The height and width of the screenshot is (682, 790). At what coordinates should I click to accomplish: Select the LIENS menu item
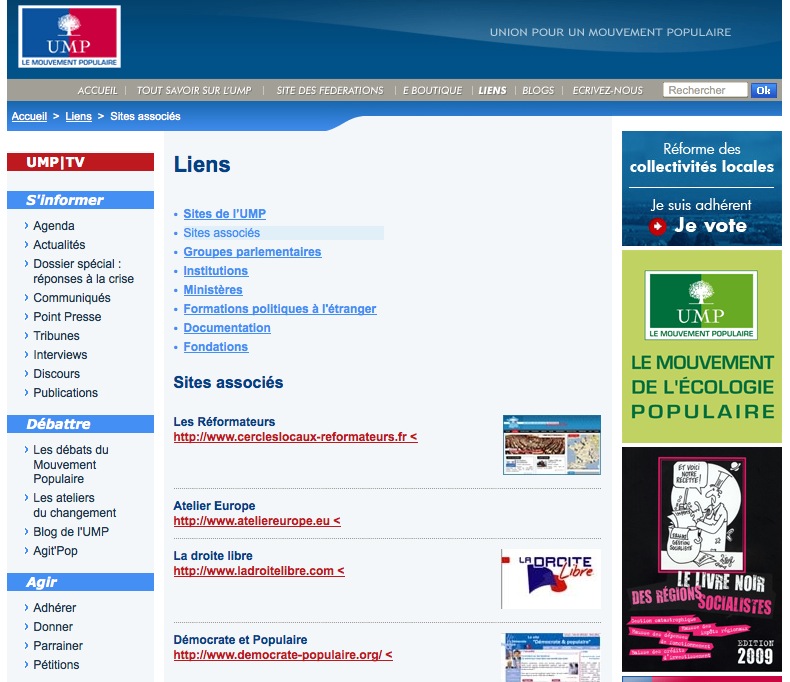[x=492, y=90]
